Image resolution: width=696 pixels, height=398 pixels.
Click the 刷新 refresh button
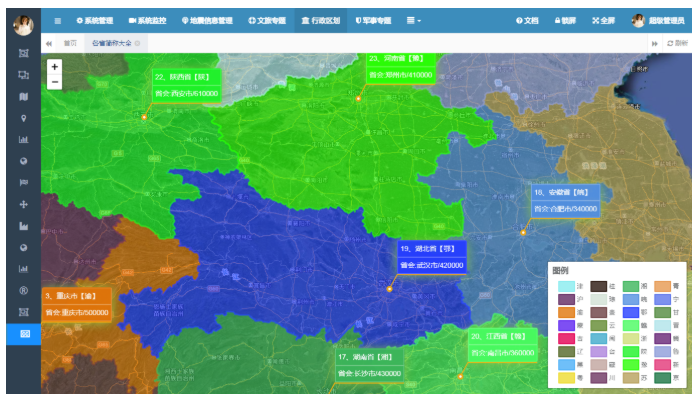point(678,43)
